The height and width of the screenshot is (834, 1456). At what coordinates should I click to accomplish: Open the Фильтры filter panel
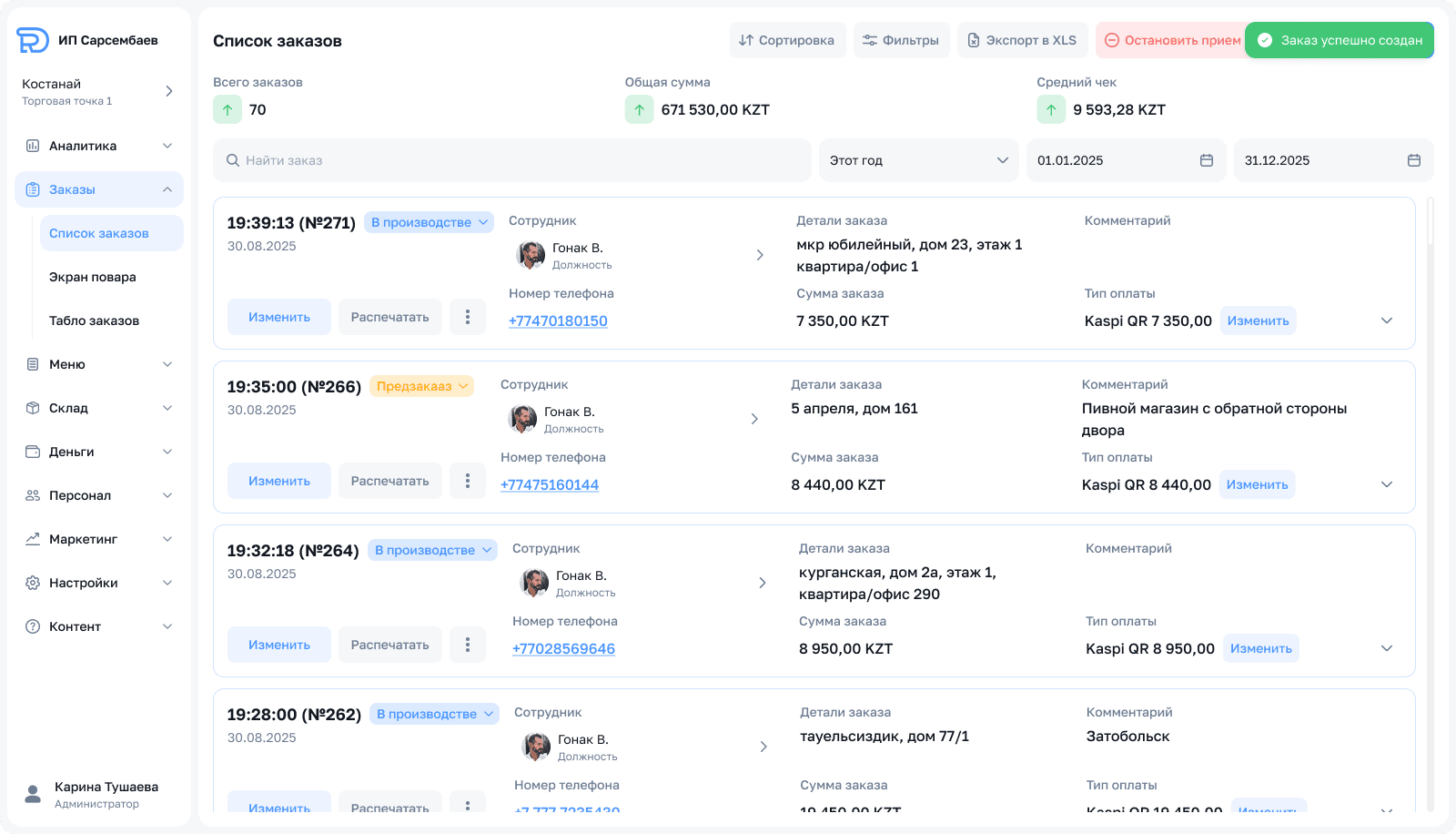(901, 40)
